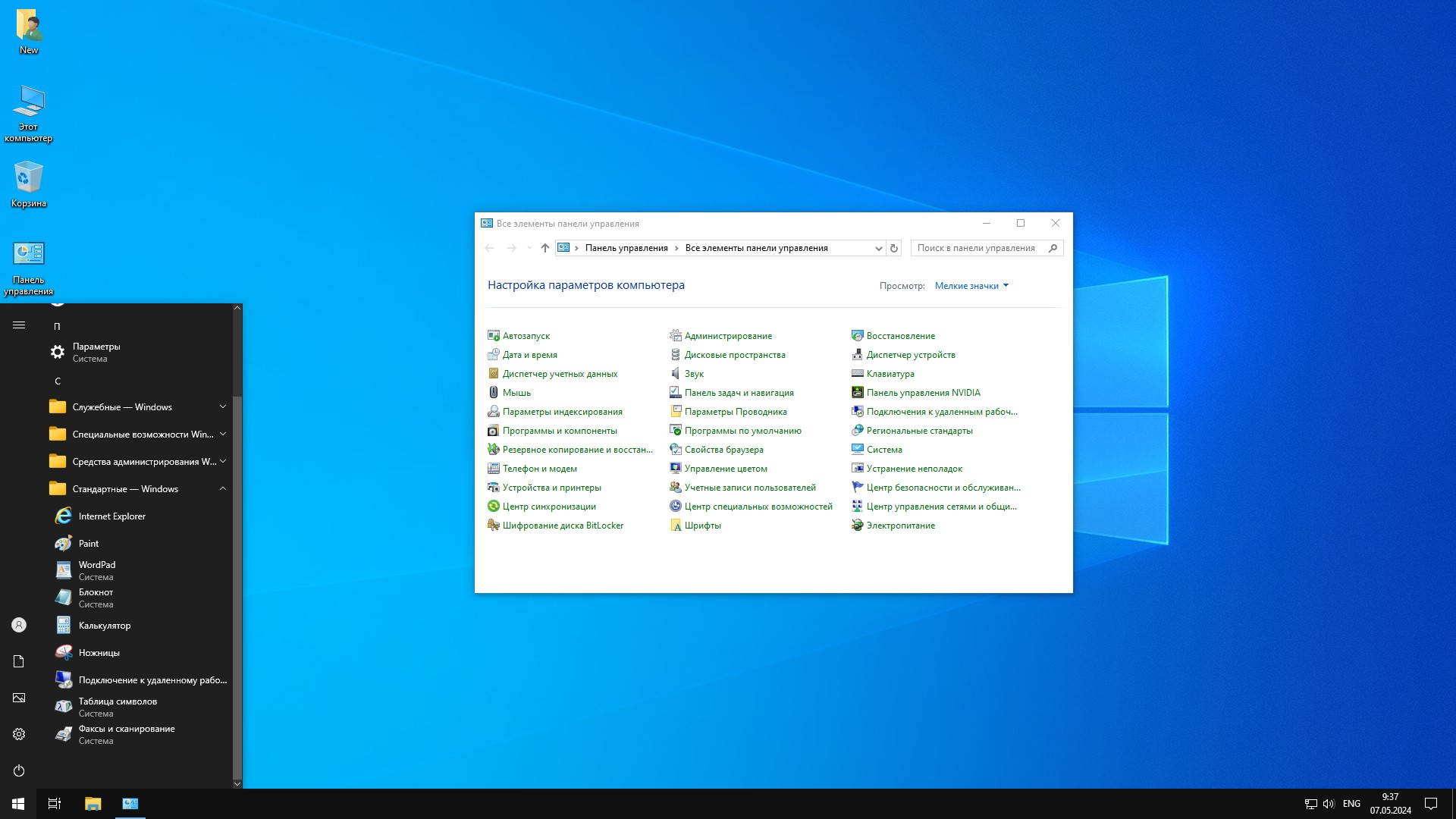Image resolution: width=1456 pixels, height=819 pixels.
Task: Launch Ножницы snipping tool
Action: point(99,653)
